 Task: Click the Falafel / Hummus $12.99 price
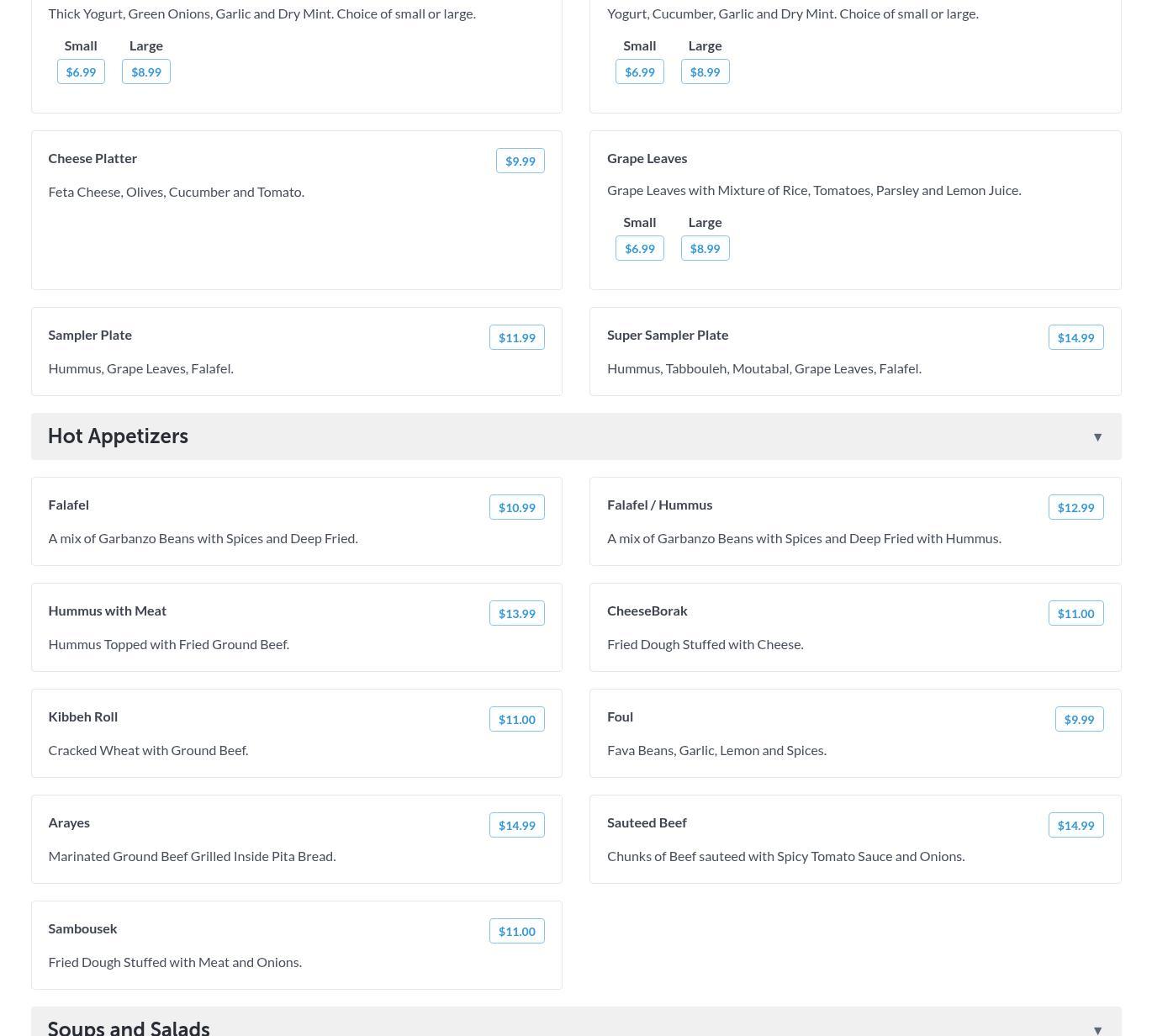point(1075,507)
